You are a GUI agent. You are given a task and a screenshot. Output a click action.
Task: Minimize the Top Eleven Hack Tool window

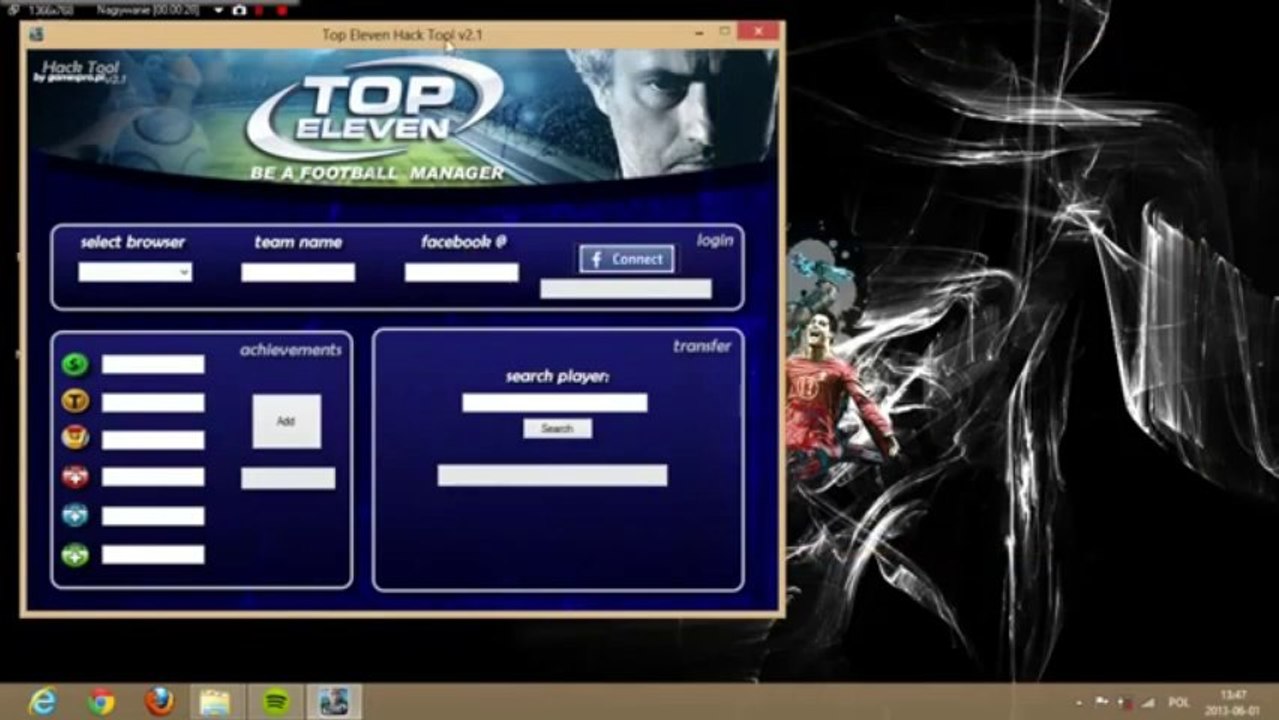click(x=698, y=33)
